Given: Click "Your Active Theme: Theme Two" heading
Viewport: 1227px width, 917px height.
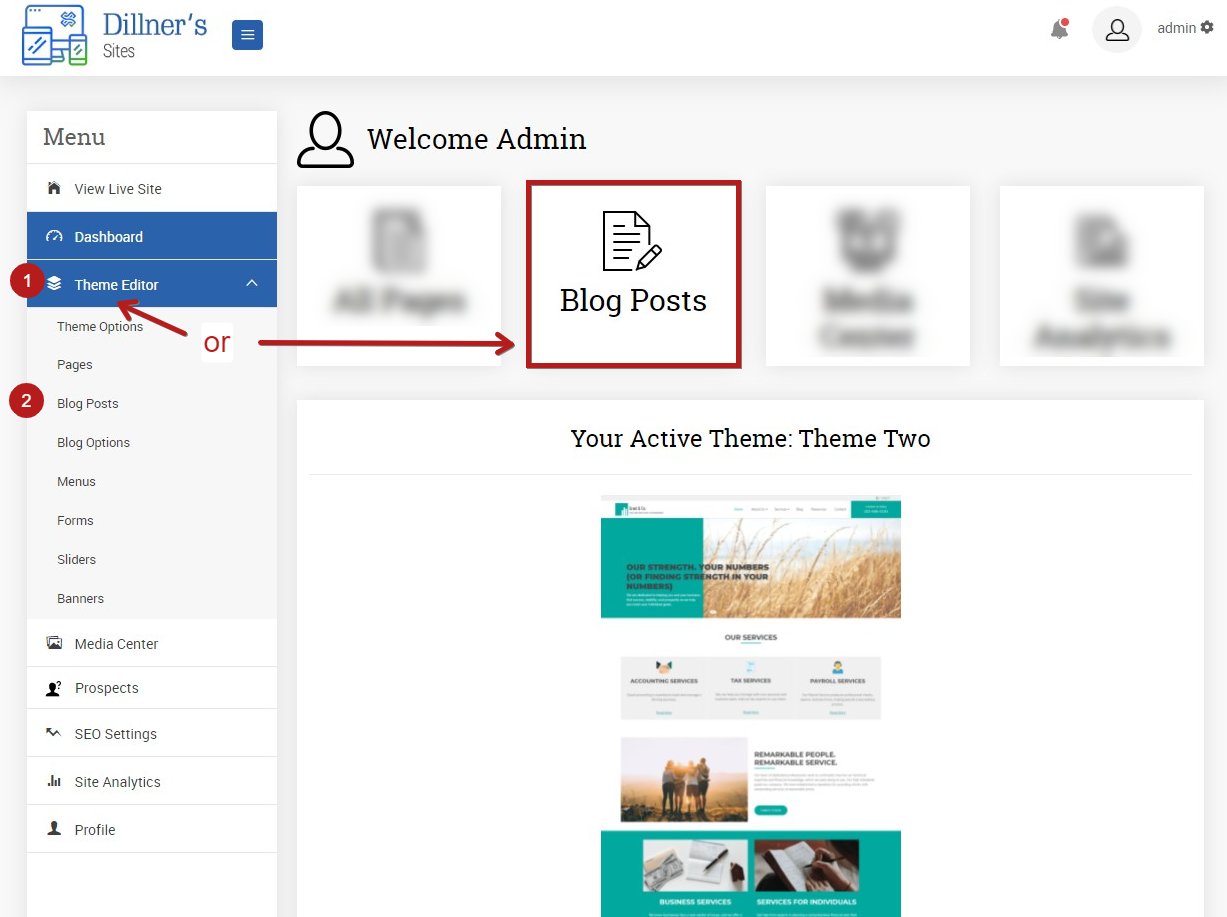Looking at the screenshot, I should 750,438.
